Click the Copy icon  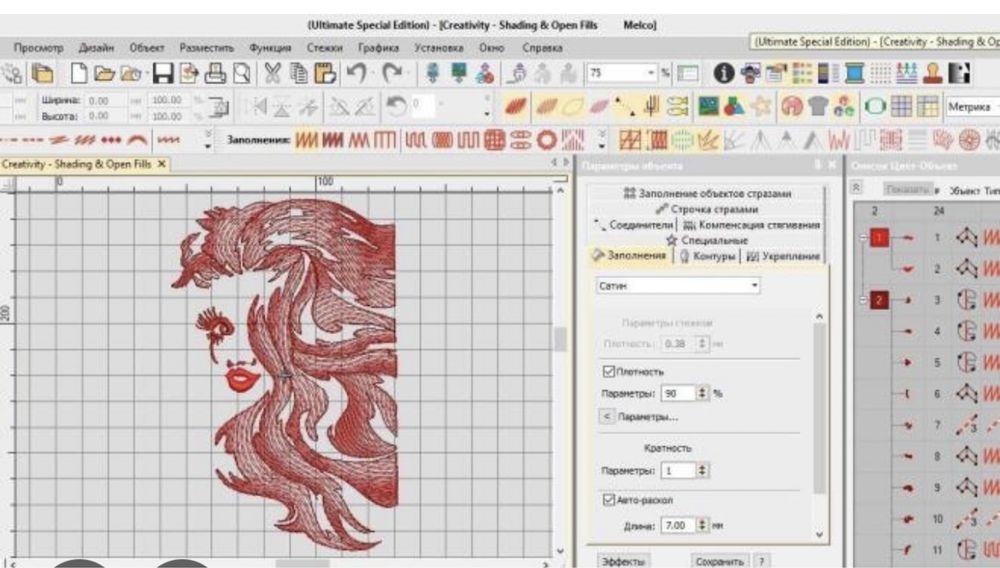click(298, 73)
